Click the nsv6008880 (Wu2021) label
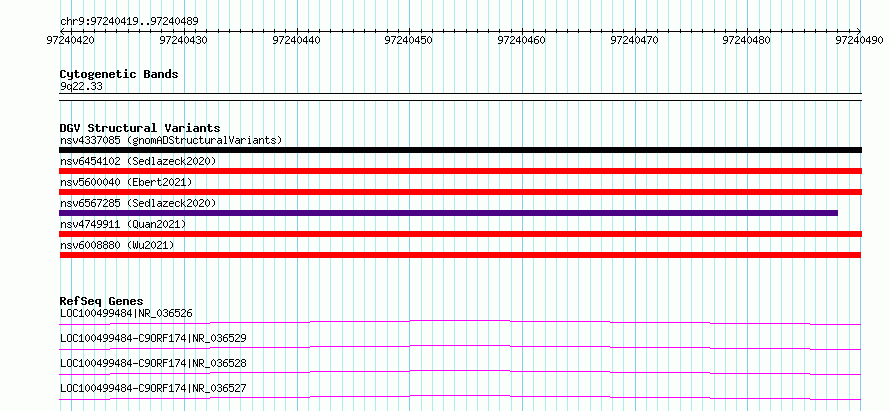The width and height of the screenshot is (890, 411). pos(117,245)
